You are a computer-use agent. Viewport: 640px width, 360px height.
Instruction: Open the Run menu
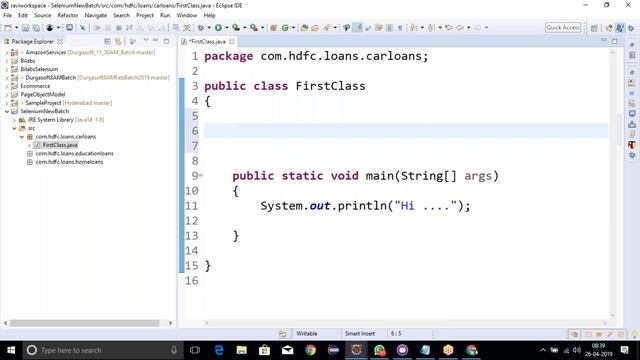[x=165, y=15]
